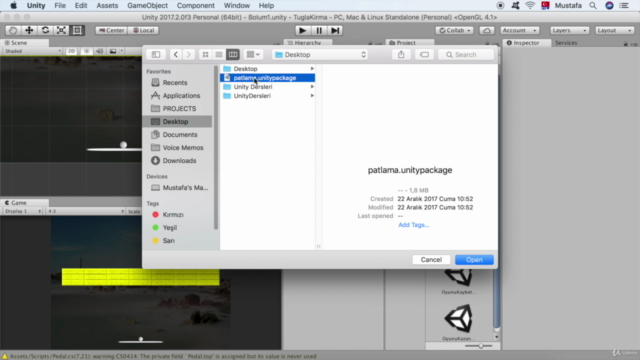
Task: Select PROJECTS in Favorites sidebar
Action: click(178, 109)
